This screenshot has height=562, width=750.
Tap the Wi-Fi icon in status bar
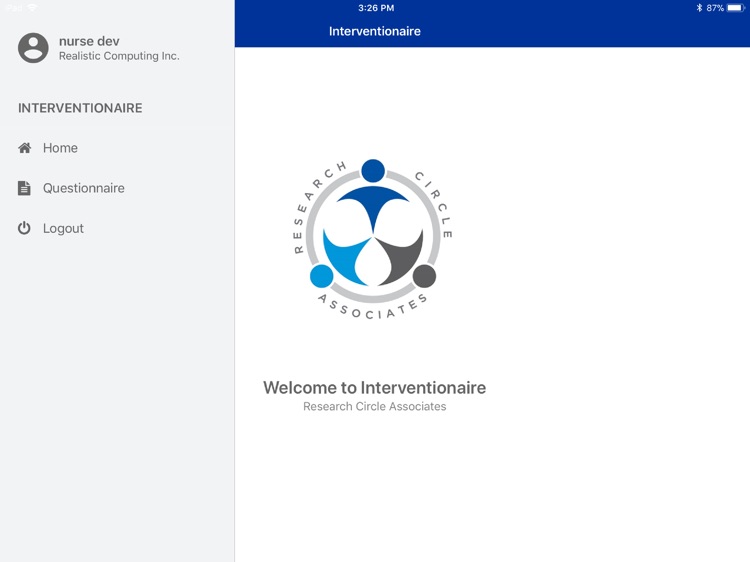(32, 8)
